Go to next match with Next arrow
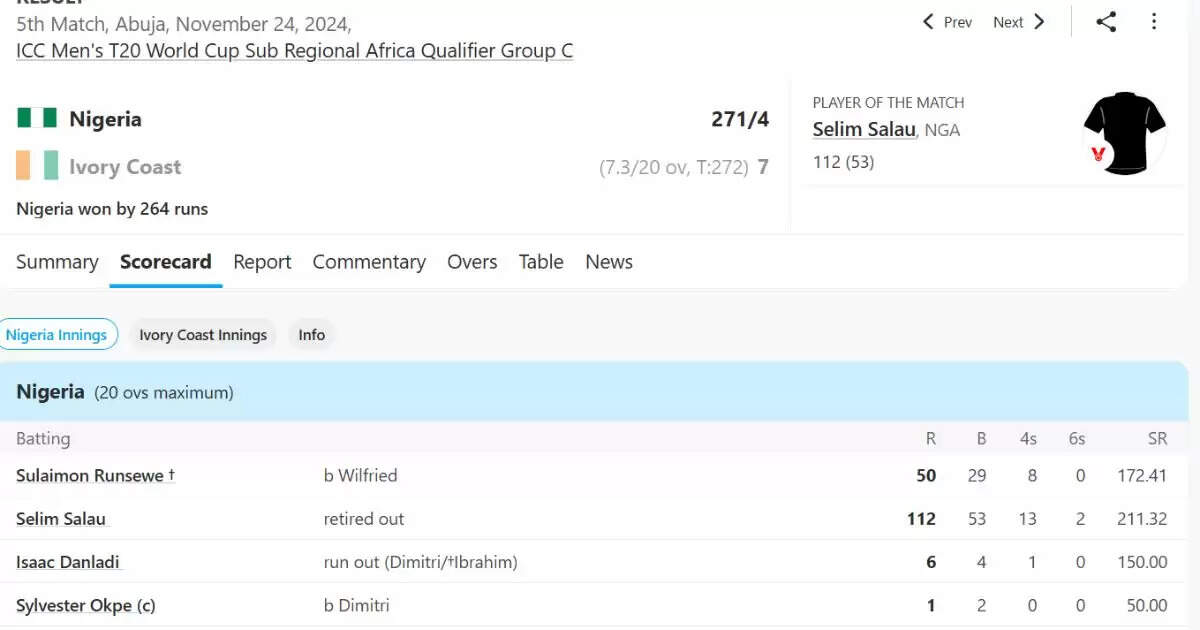Screen dimensions: 1200x630 [x=1019, y=22]
